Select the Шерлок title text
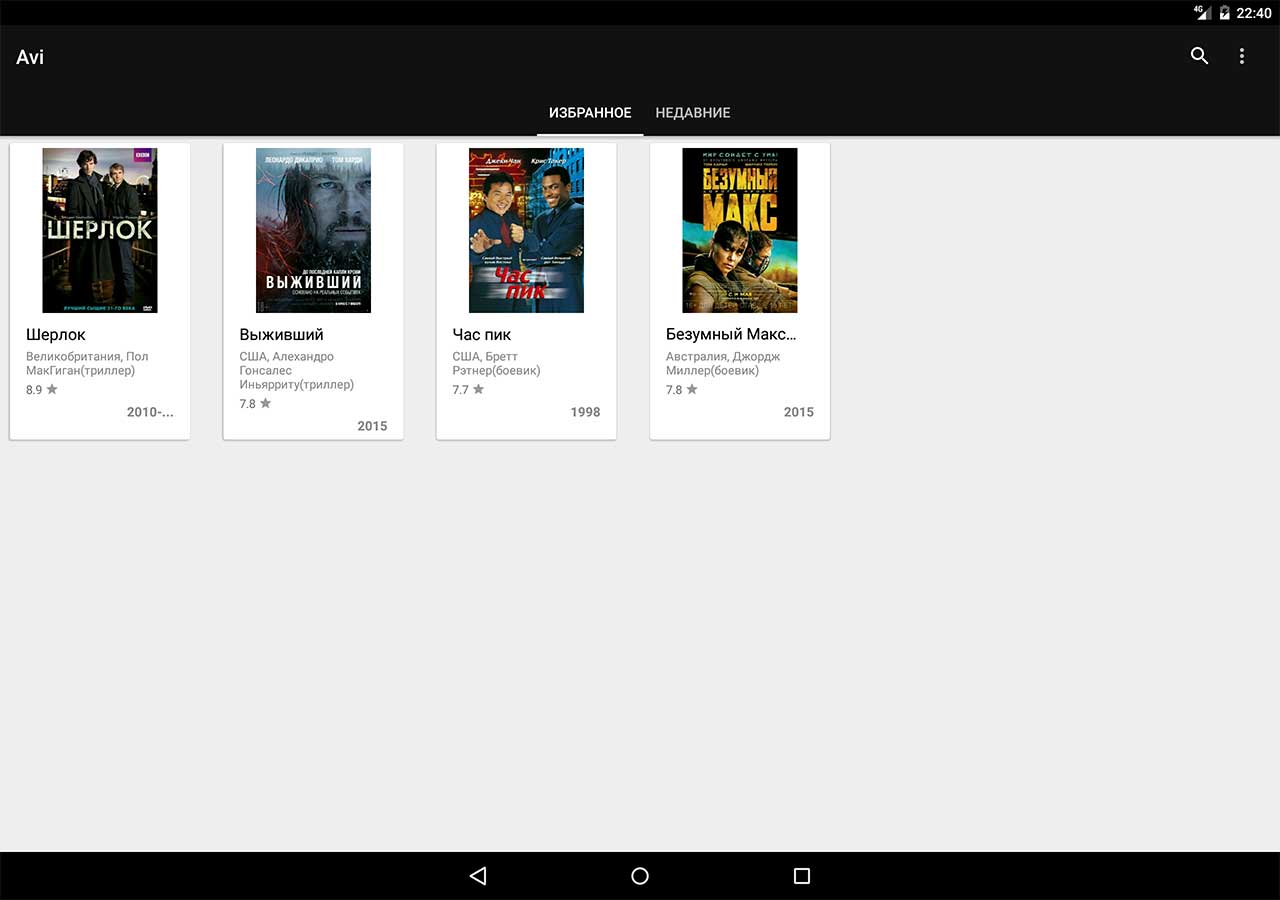The image size is (1280, 900). tap(56, 334)
